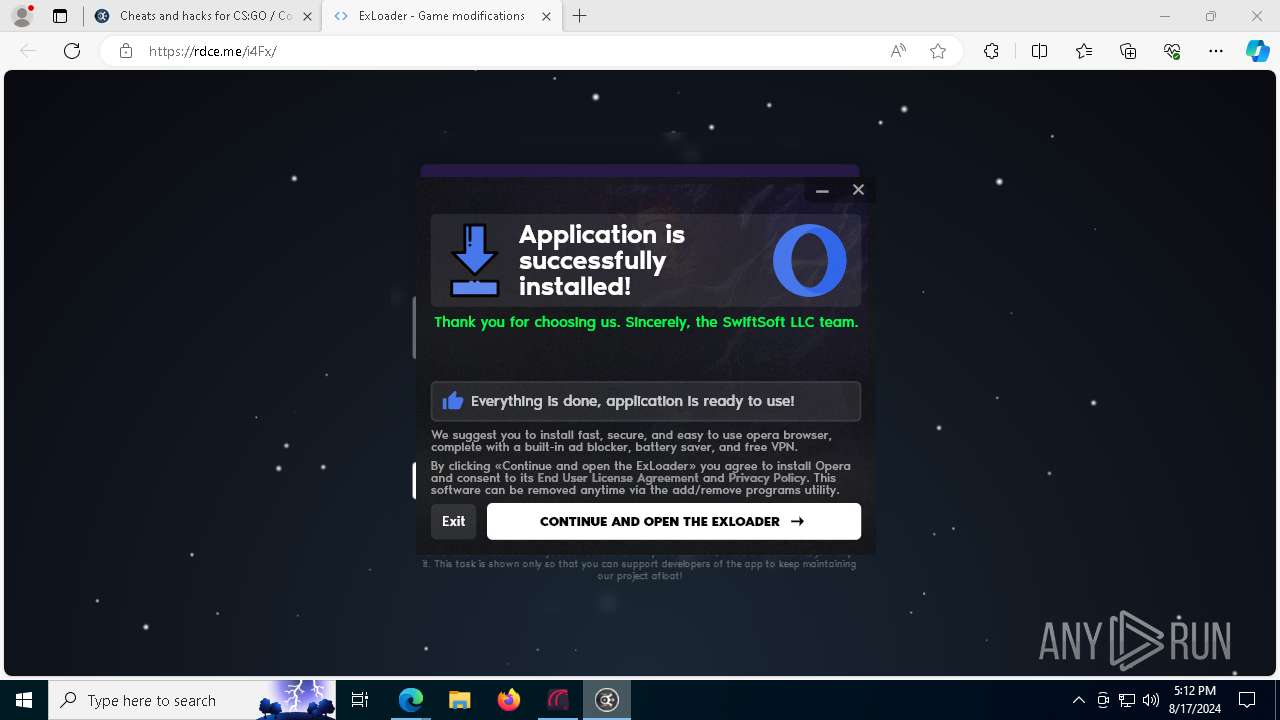The height and width of the screenshot is (720, 1280).
Task: Open Edge Settings and more menu
Action: [x=1216, y=51]
